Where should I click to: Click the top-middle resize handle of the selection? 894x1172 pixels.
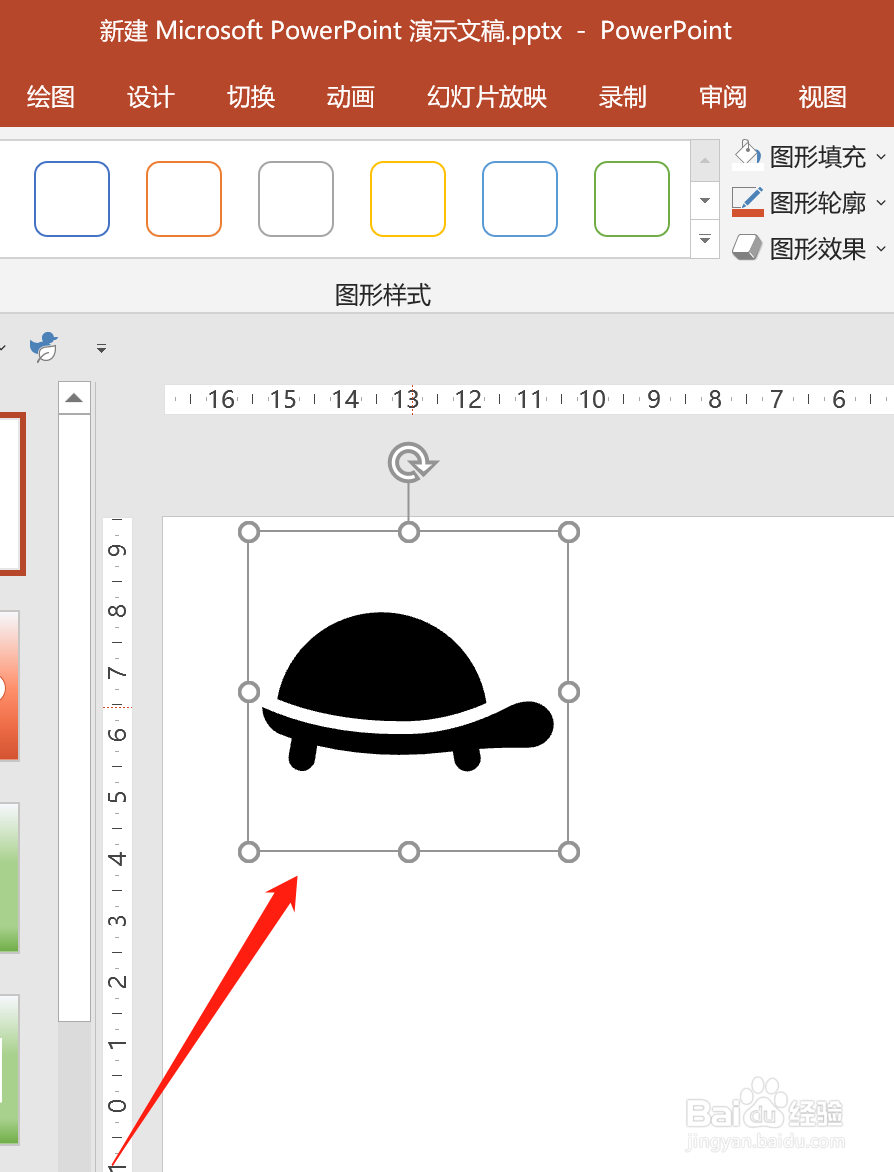(x=409, y=532)
